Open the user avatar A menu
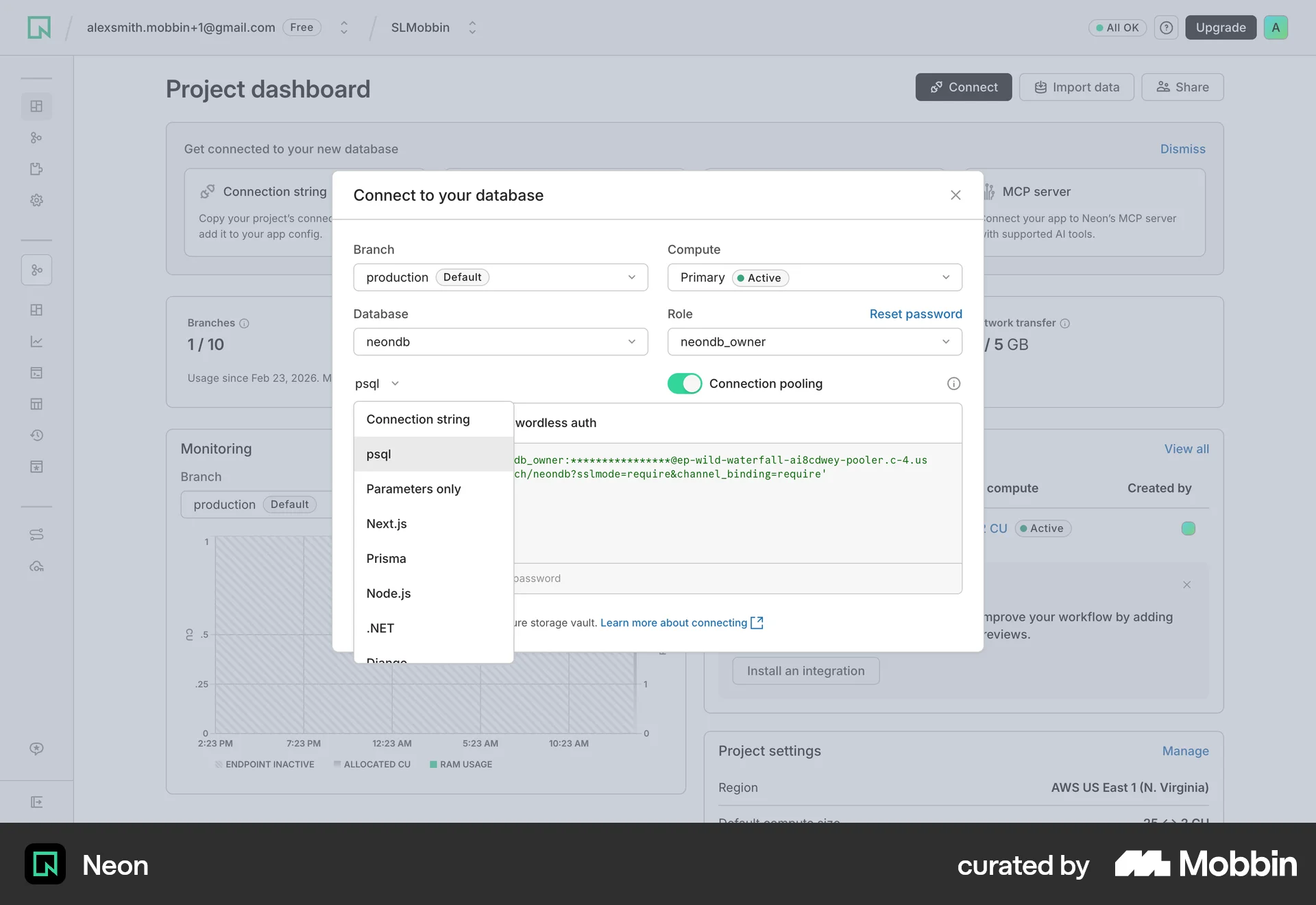This screenshot has width=1316, height=905. pyautogui.click(x=1276, y=27)
